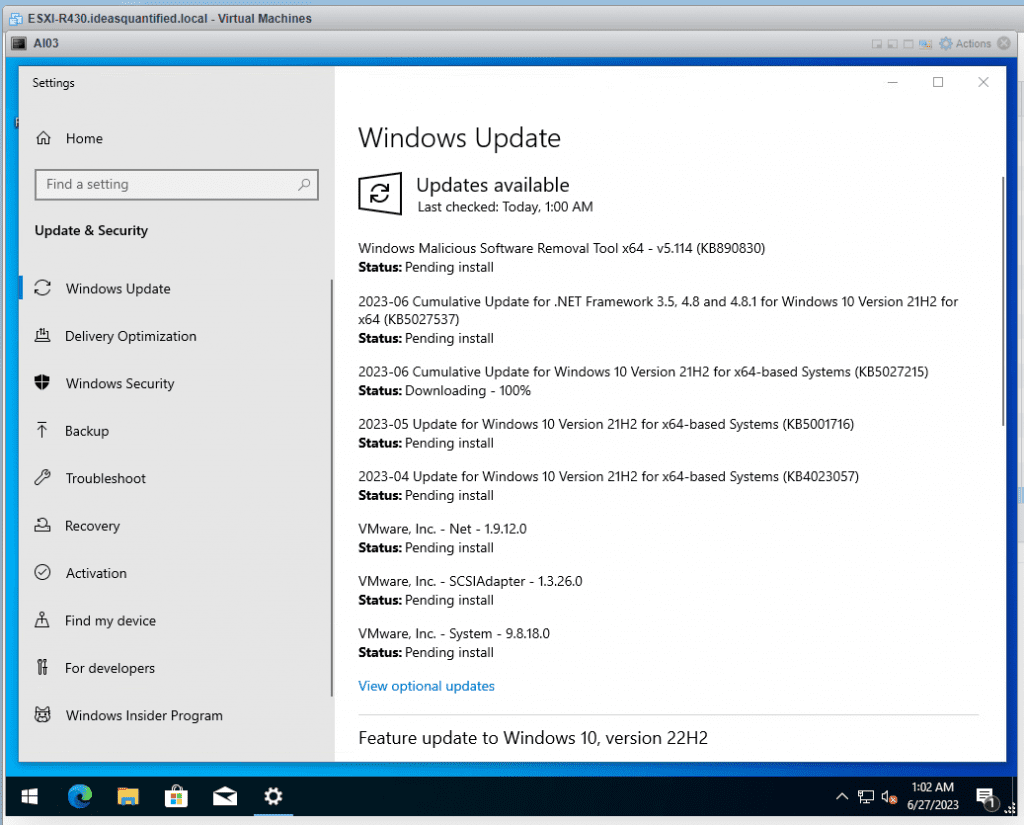Click the AI03 VM name in console header
This screenshot has width=1024, height=825.
(46, 43)
